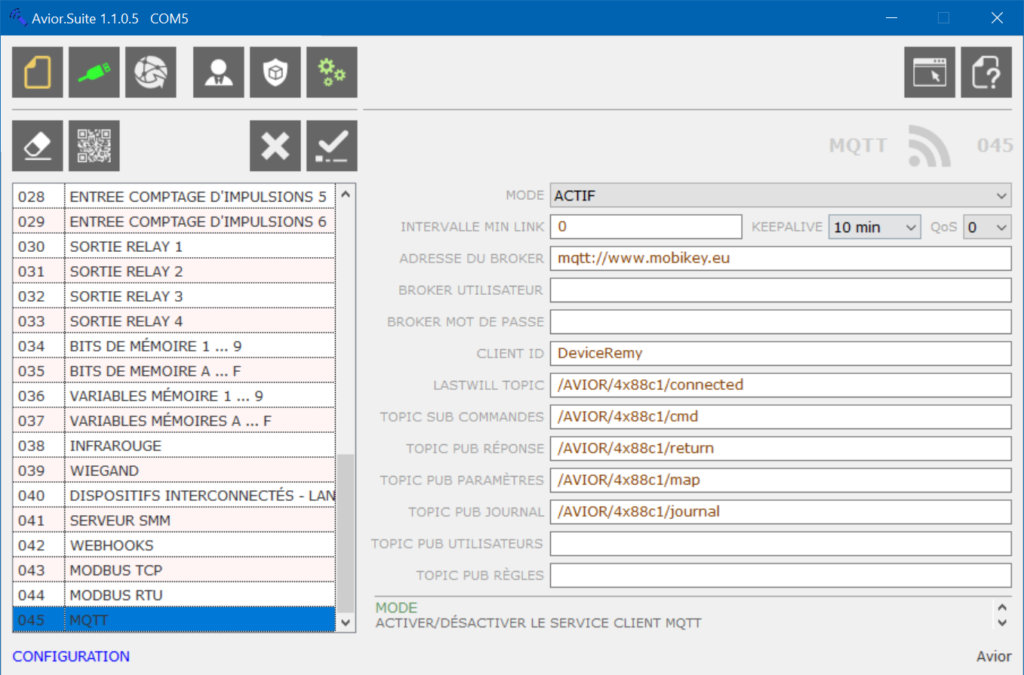Open the QoS dropdown

pyautogui.click(x=987, y=227)
